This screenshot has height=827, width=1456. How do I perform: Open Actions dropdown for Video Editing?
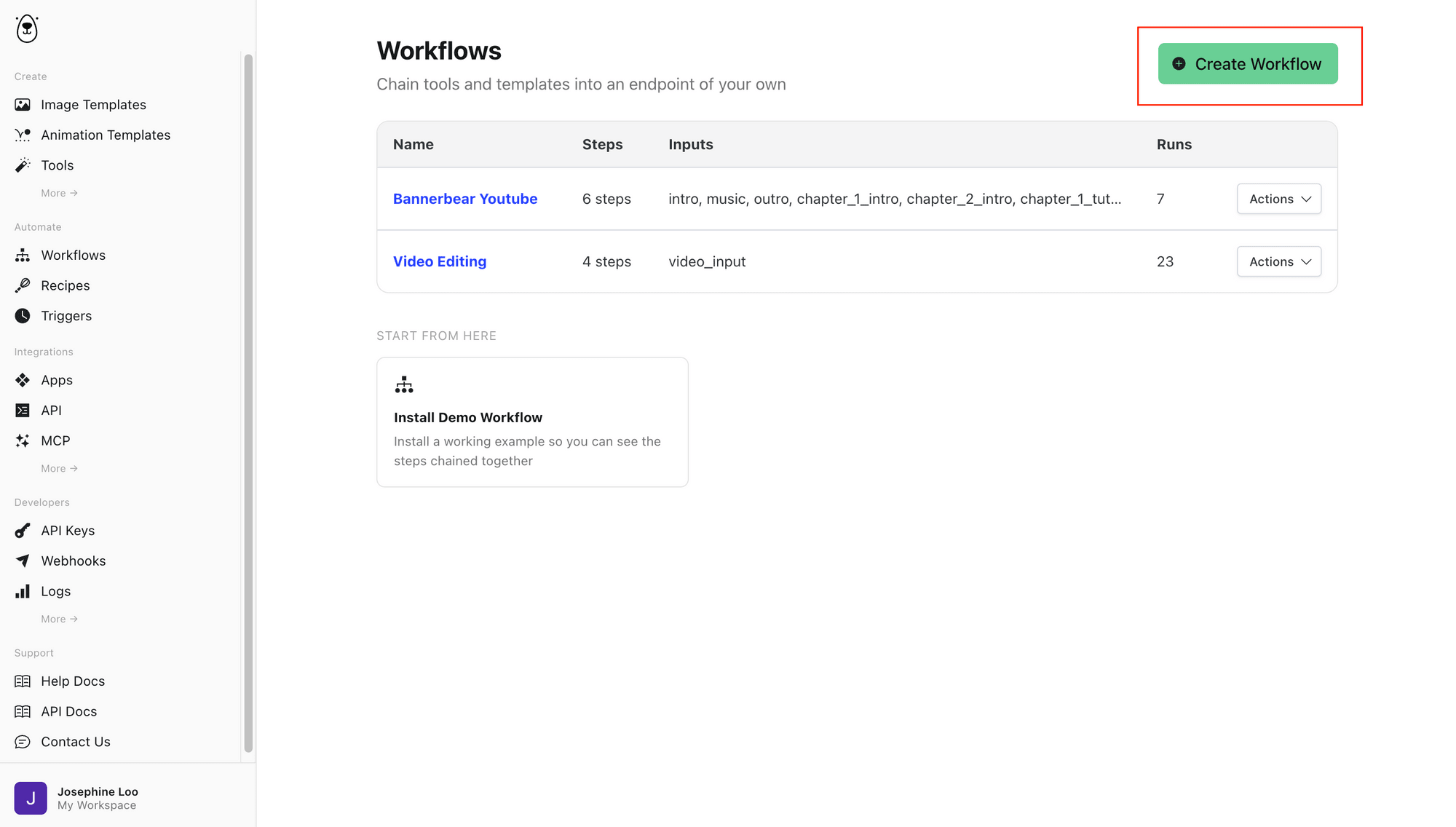(1279, 261)
